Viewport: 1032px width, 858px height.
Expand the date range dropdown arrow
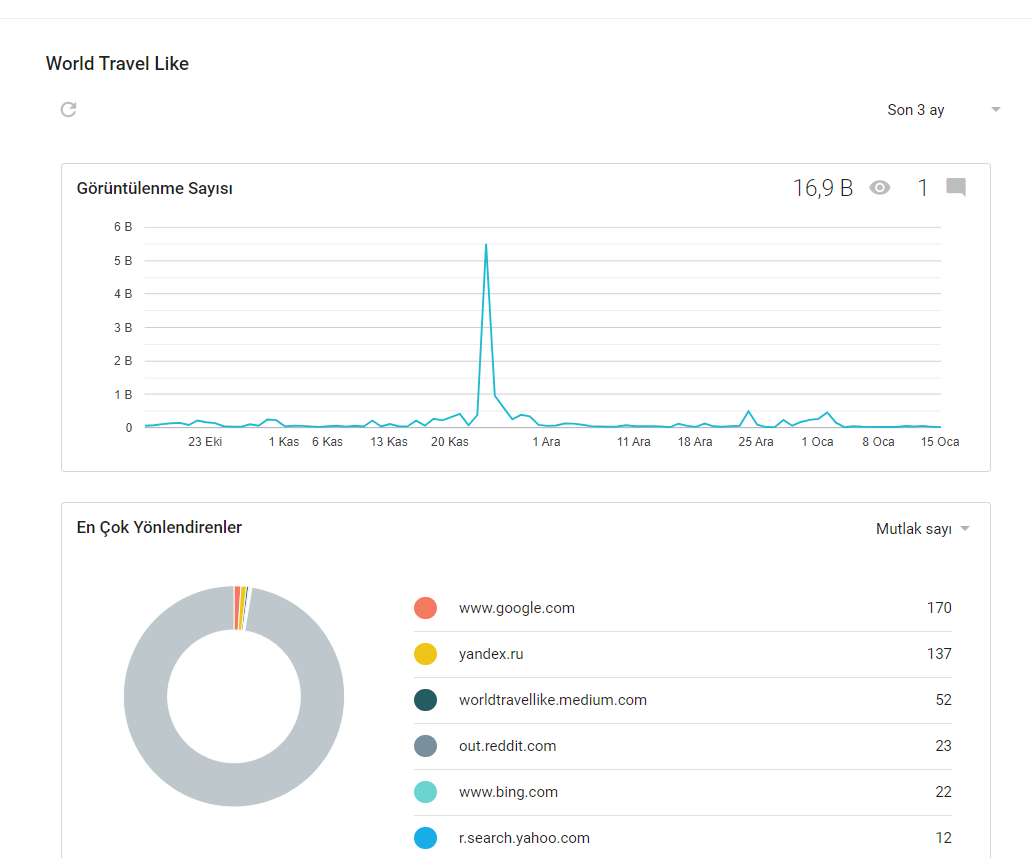coord(996,110)
